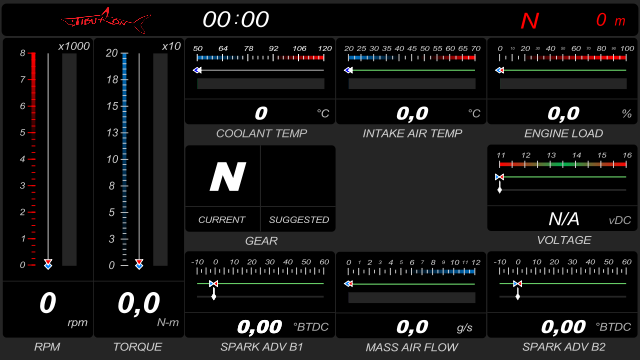Click the intake air temp slider marker
Screen dimensions: 640x360
(348, 70)
